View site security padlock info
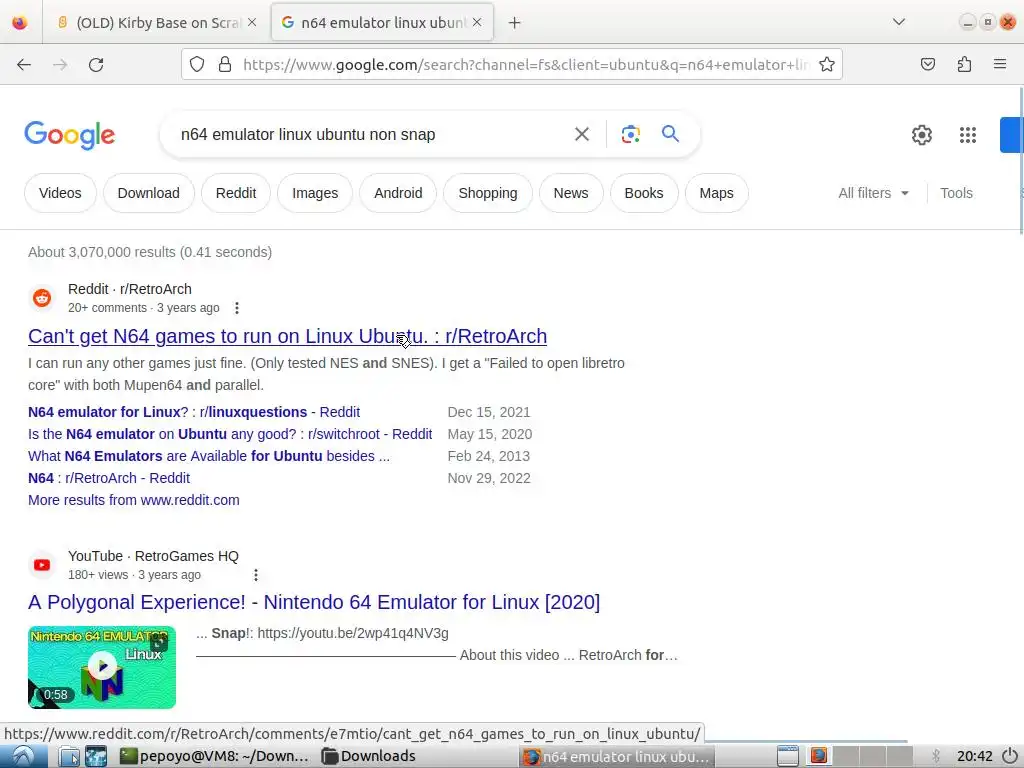The height and width of the screenshot is (768, 1024). tap(225, 64)
